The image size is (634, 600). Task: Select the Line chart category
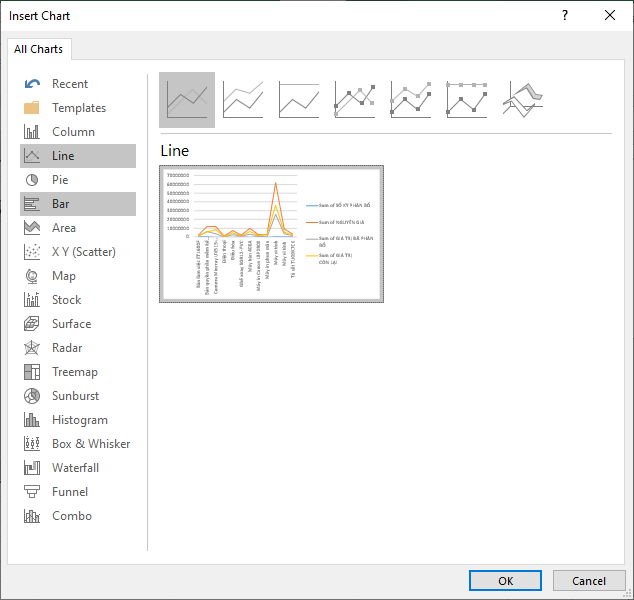(x=78, y=156)
